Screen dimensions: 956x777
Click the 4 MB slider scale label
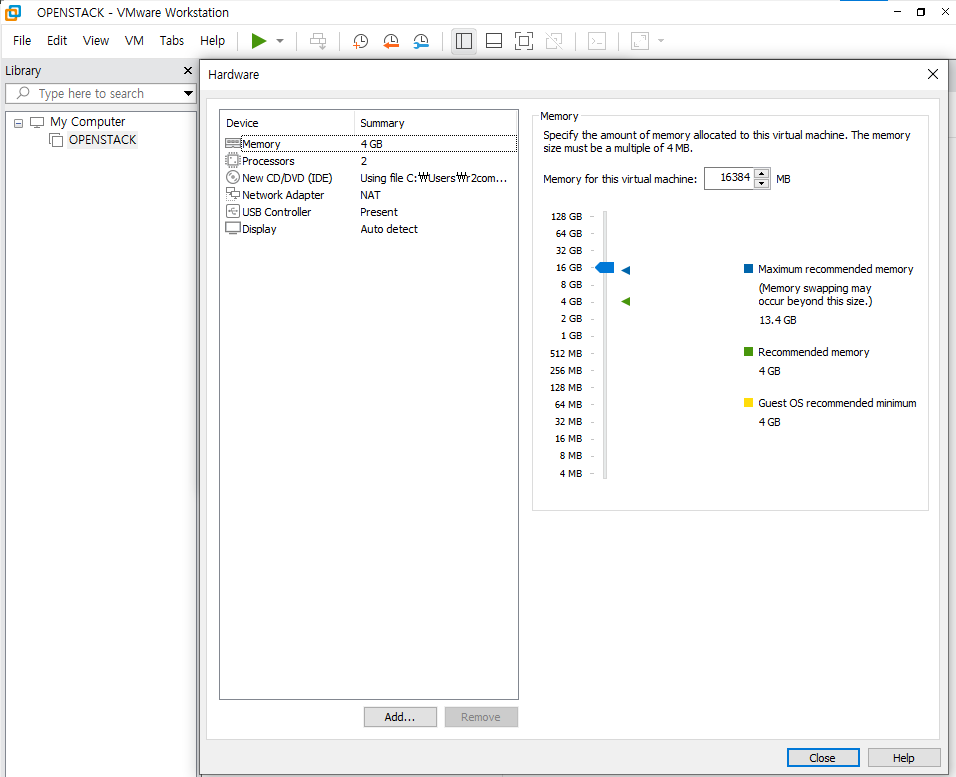tap(571, 473)
